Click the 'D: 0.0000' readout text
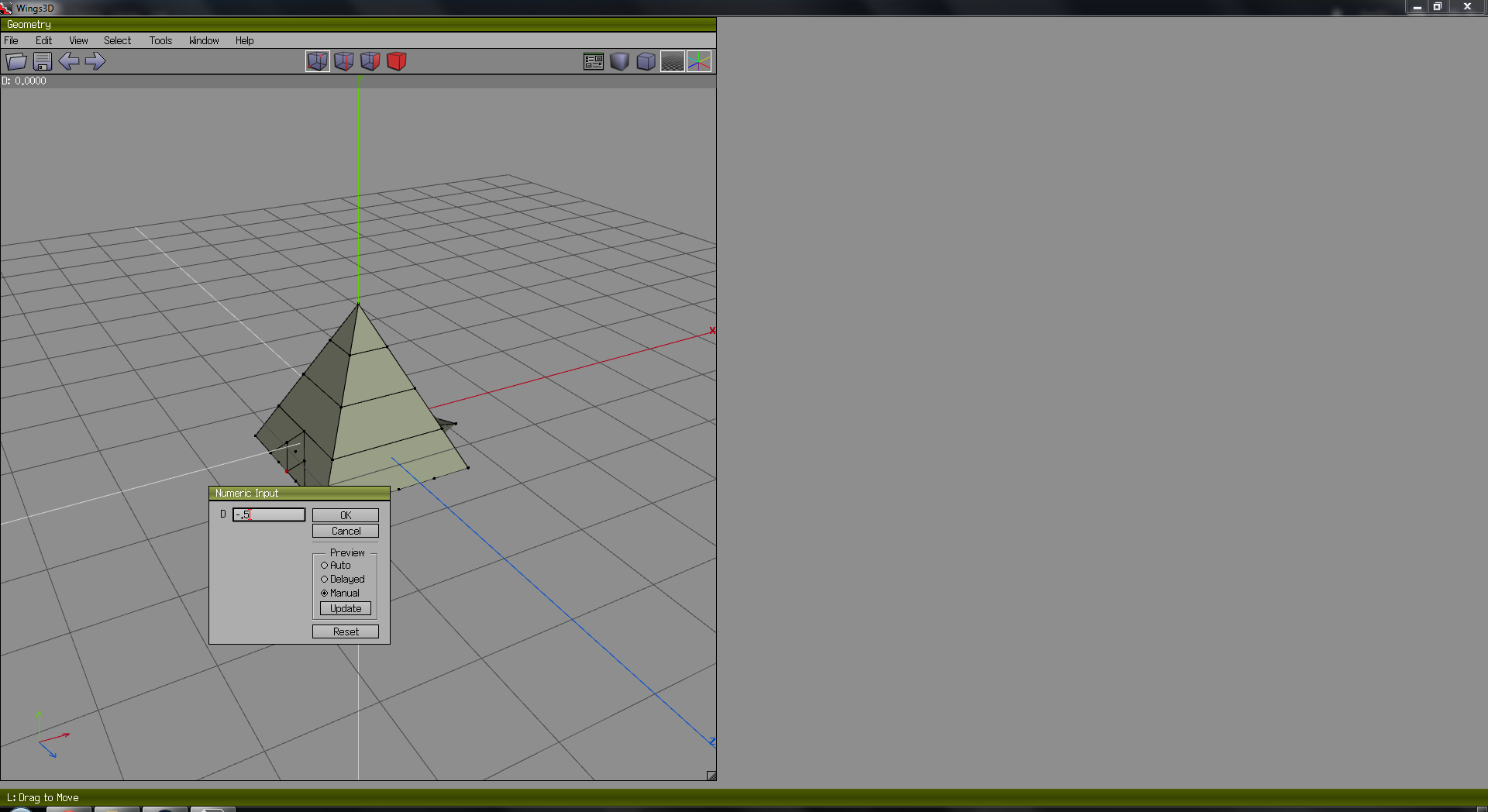This screenshot has width=1488, height=812. click(x=24, y=81)
